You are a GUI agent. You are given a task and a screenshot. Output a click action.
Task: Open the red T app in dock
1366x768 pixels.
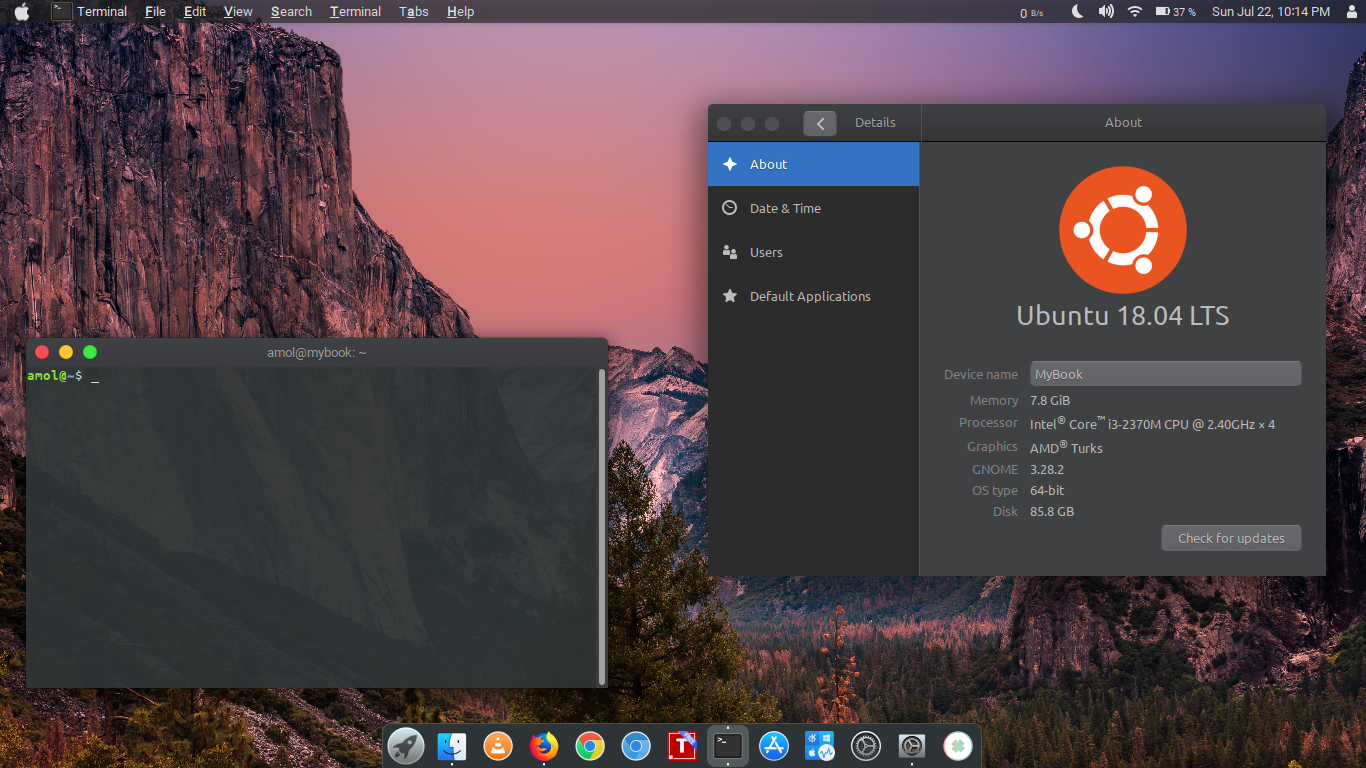point(682,746)
